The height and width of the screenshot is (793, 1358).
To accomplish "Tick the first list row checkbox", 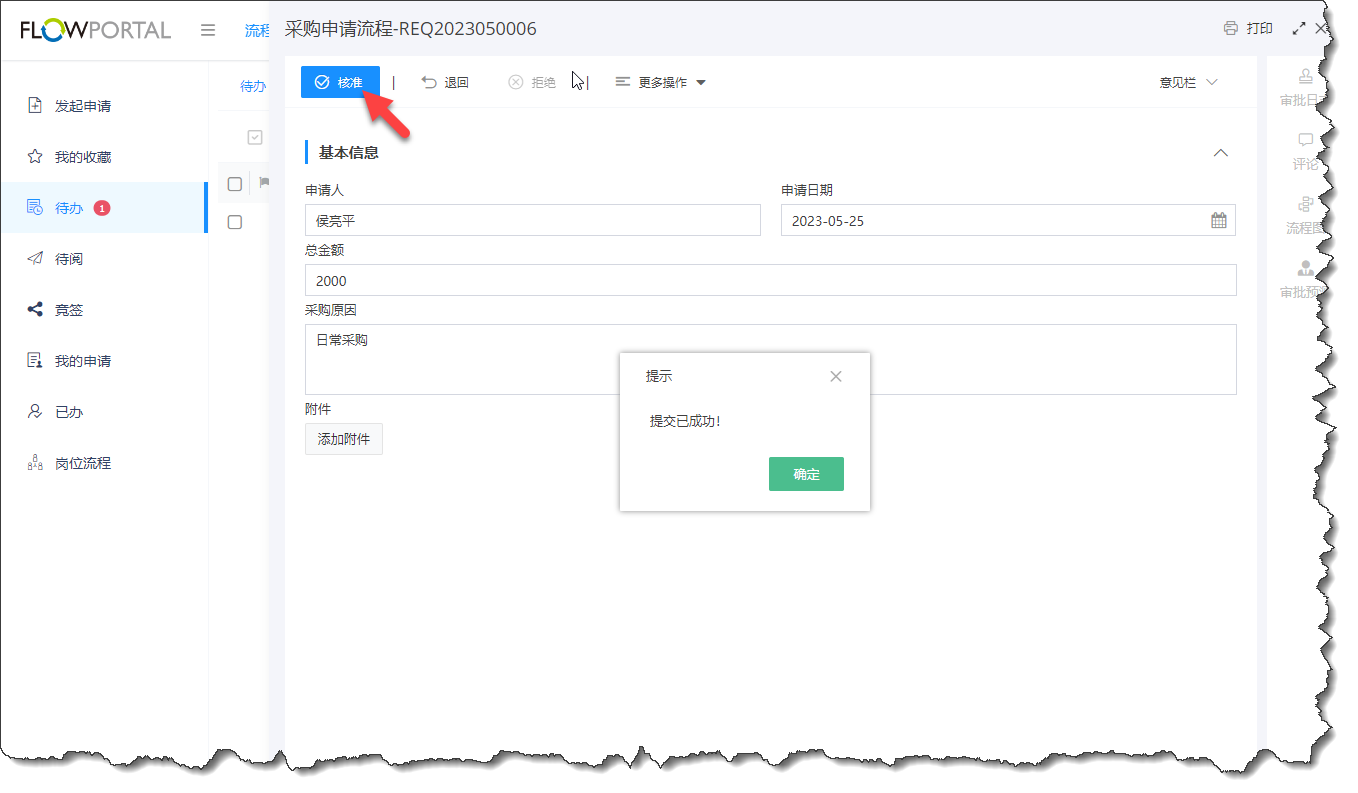I will point(235,222).
